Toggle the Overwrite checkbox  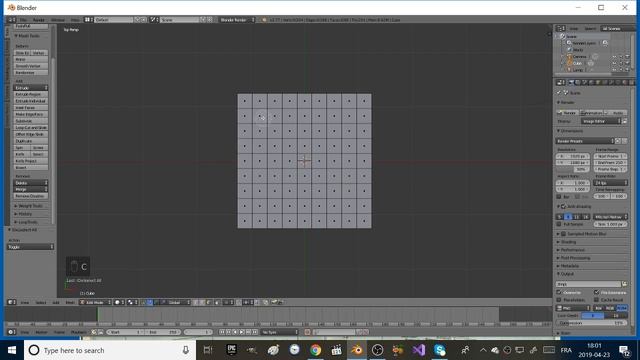click(559, 292)
